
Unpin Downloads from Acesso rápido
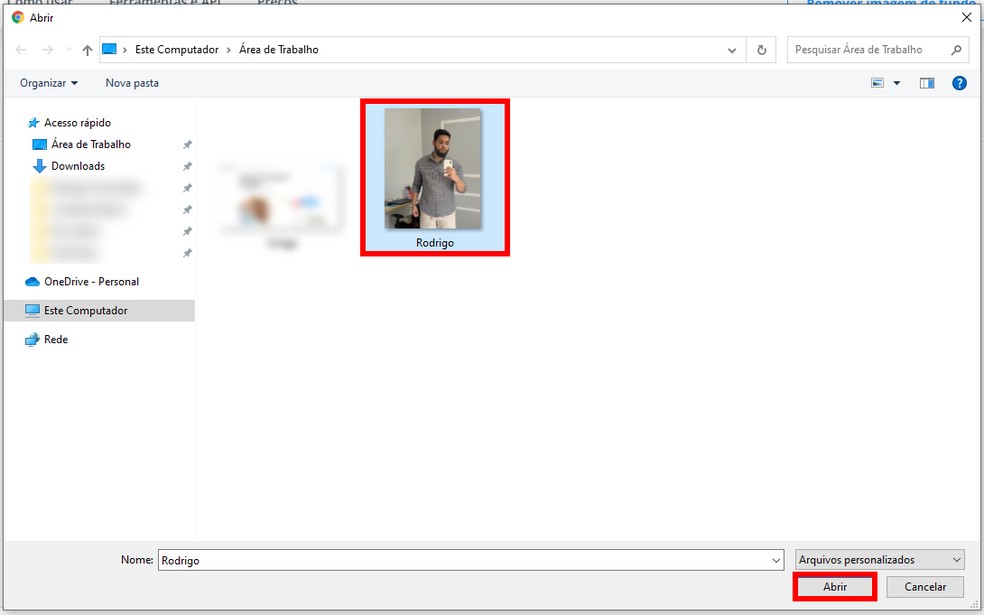coord(187,165)
